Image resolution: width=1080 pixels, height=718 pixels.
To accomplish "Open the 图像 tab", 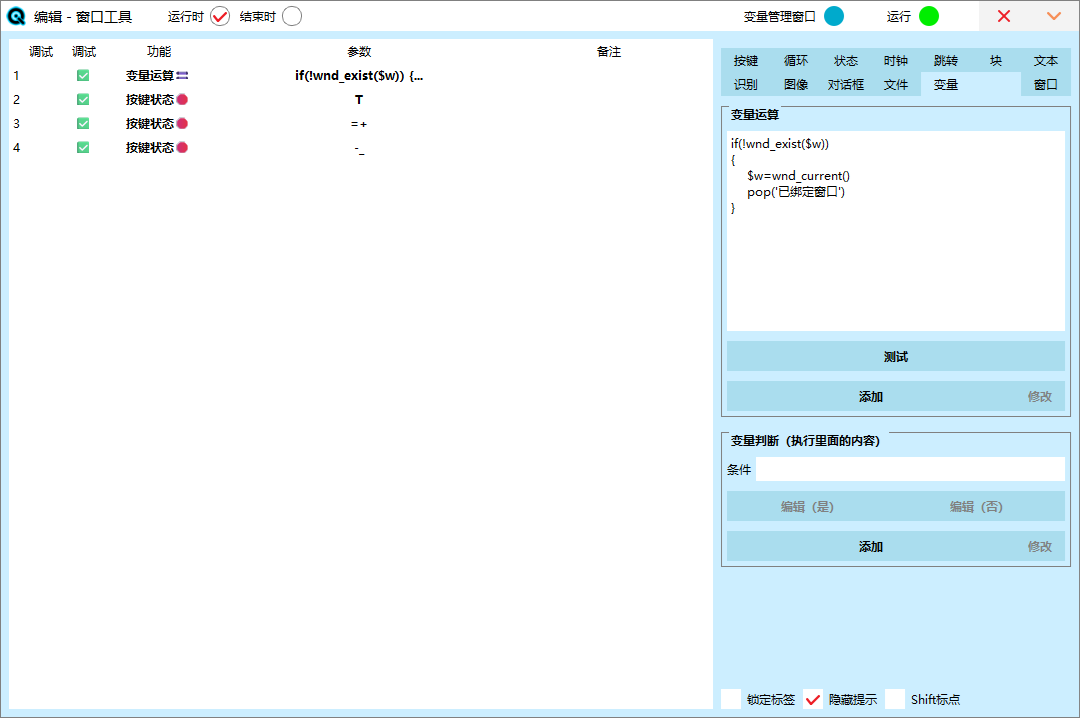I will tap(796, 85).
